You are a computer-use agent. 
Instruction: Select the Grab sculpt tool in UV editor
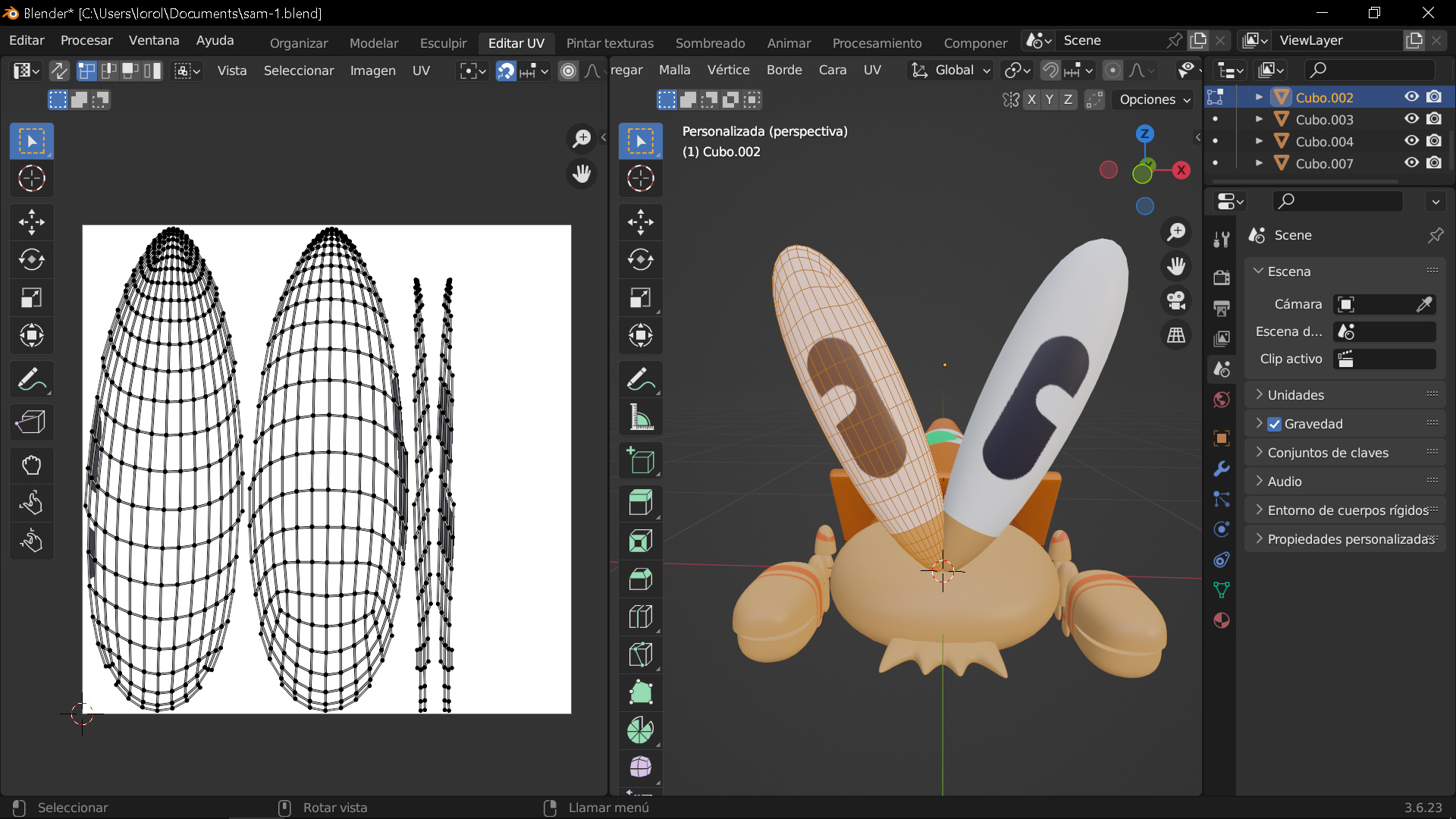coord(31,464)
